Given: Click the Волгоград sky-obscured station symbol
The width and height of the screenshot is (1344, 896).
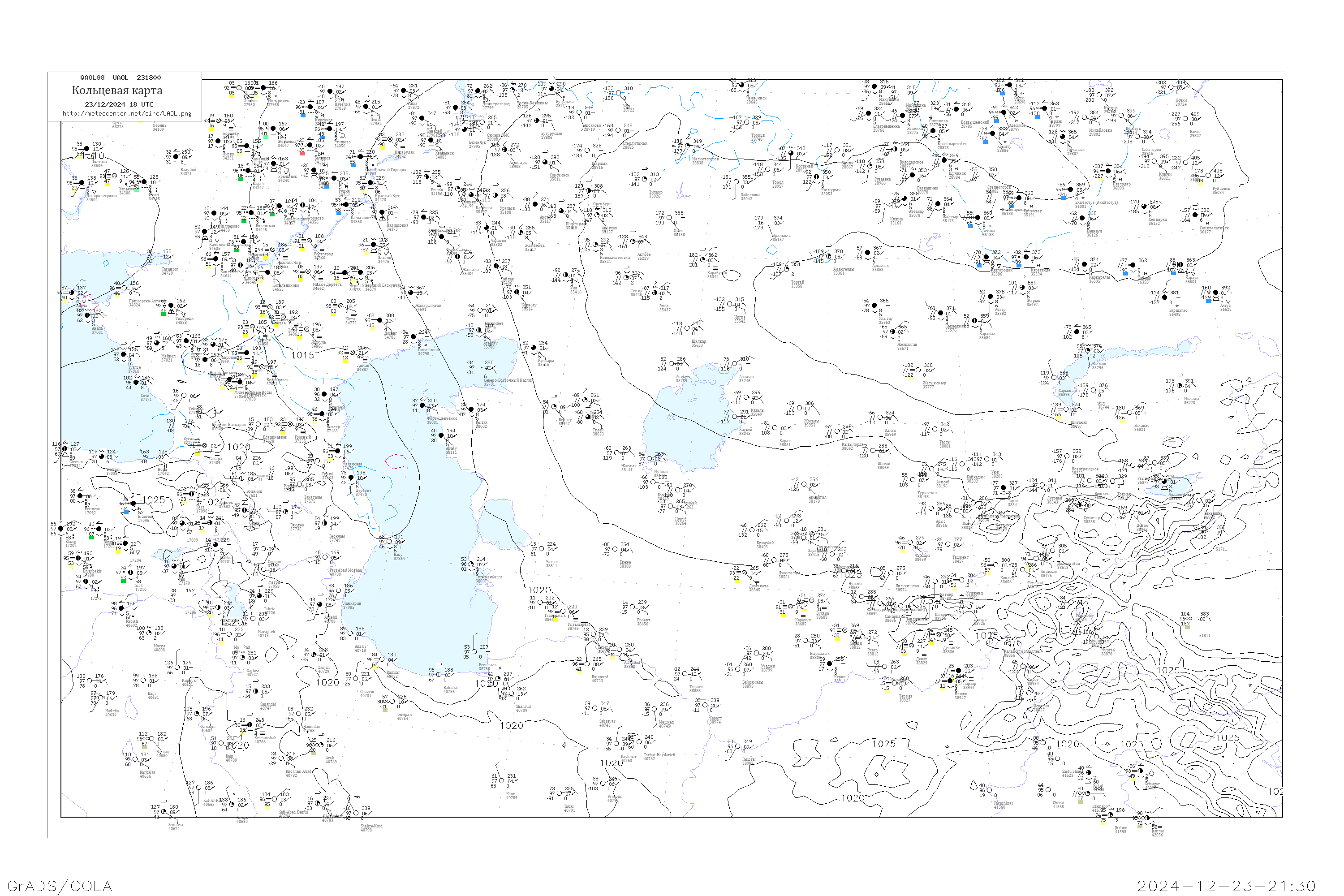Looking at the screenshot, I should click(x=310, y=241).
